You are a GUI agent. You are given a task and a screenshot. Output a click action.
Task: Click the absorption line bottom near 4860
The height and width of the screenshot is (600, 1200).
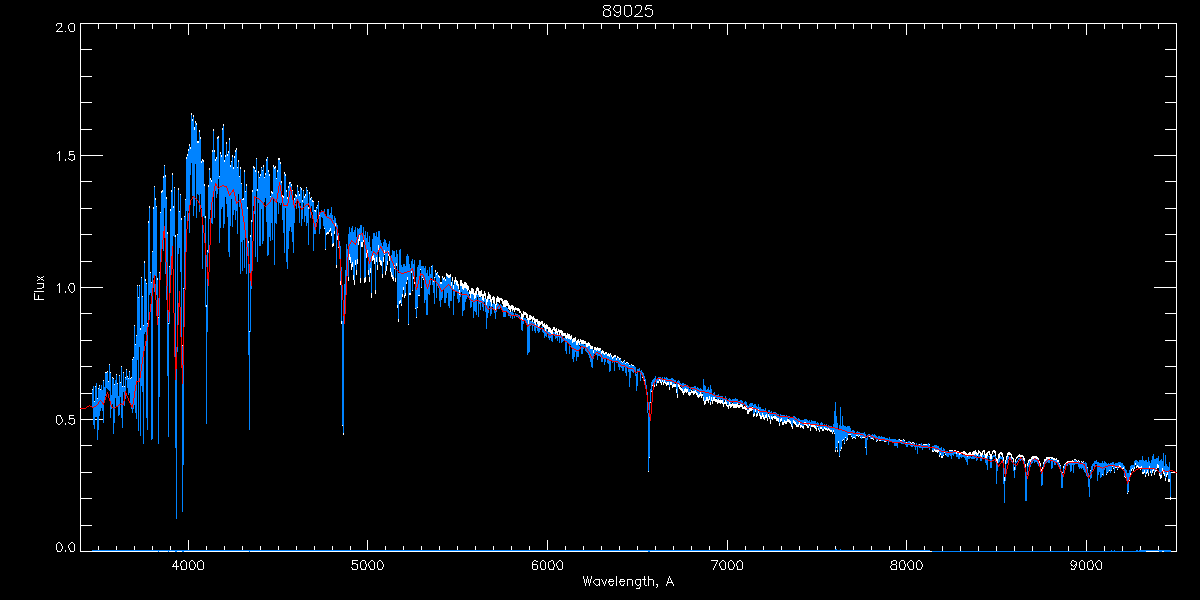[343, 432]
